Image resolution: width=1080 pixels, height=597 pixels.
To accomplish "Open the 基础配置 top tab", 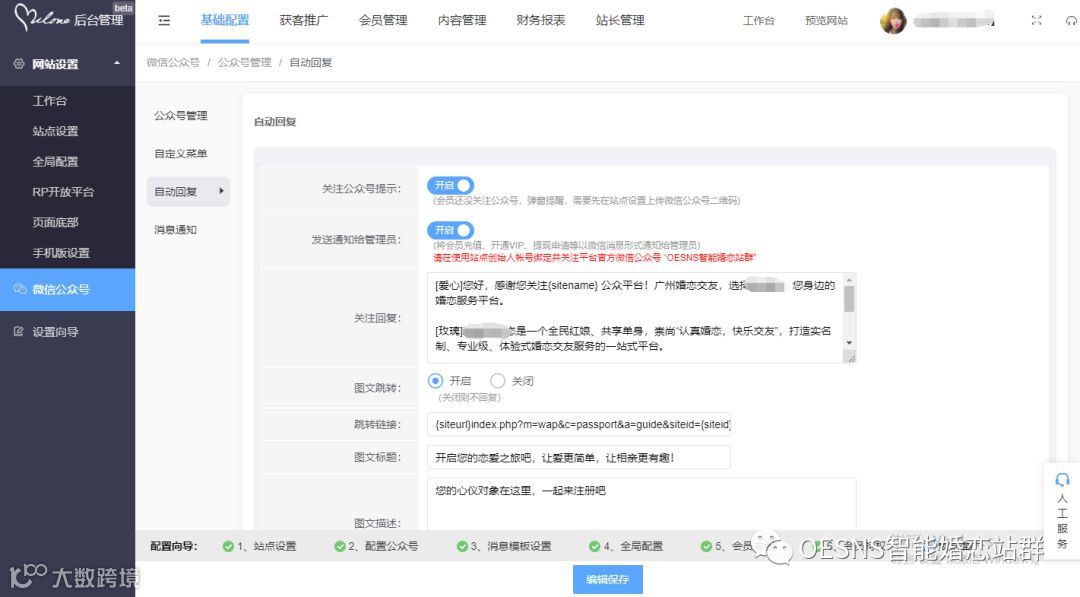I will pos(225,21).
